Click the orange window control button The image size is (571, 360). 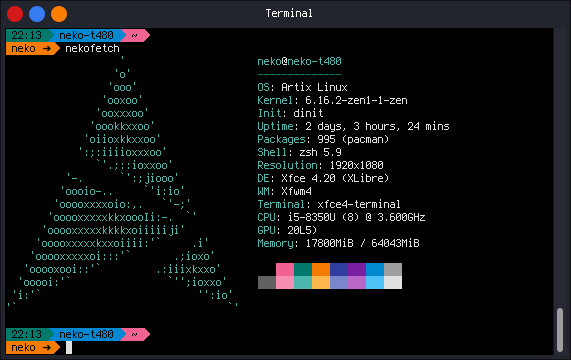pyautogui.click(x=59, y=14)
